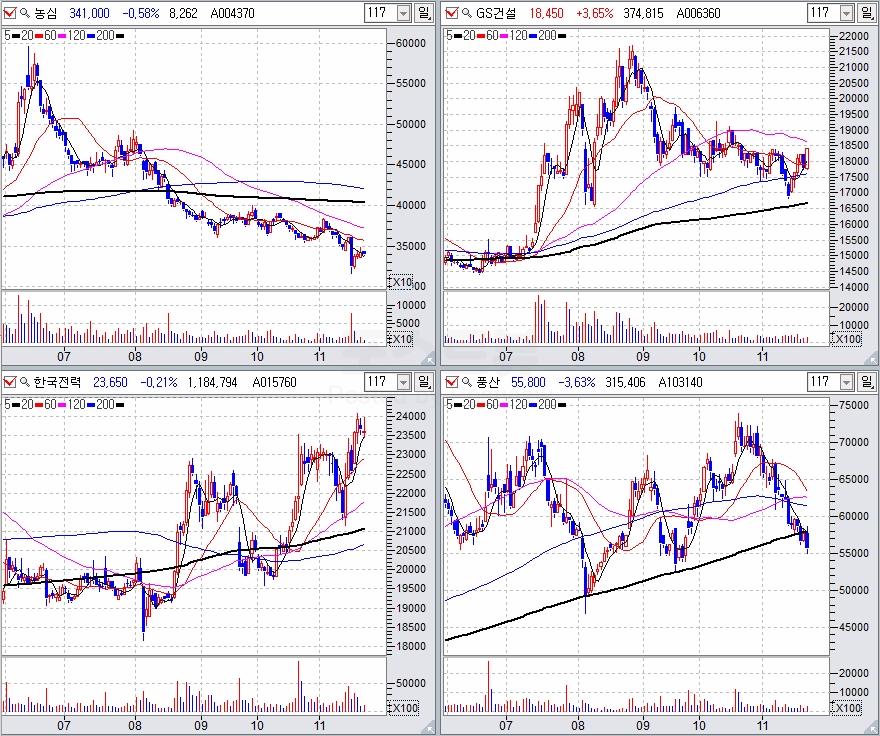Toggle the 한국전력 chart checkbox

(10, 381)
